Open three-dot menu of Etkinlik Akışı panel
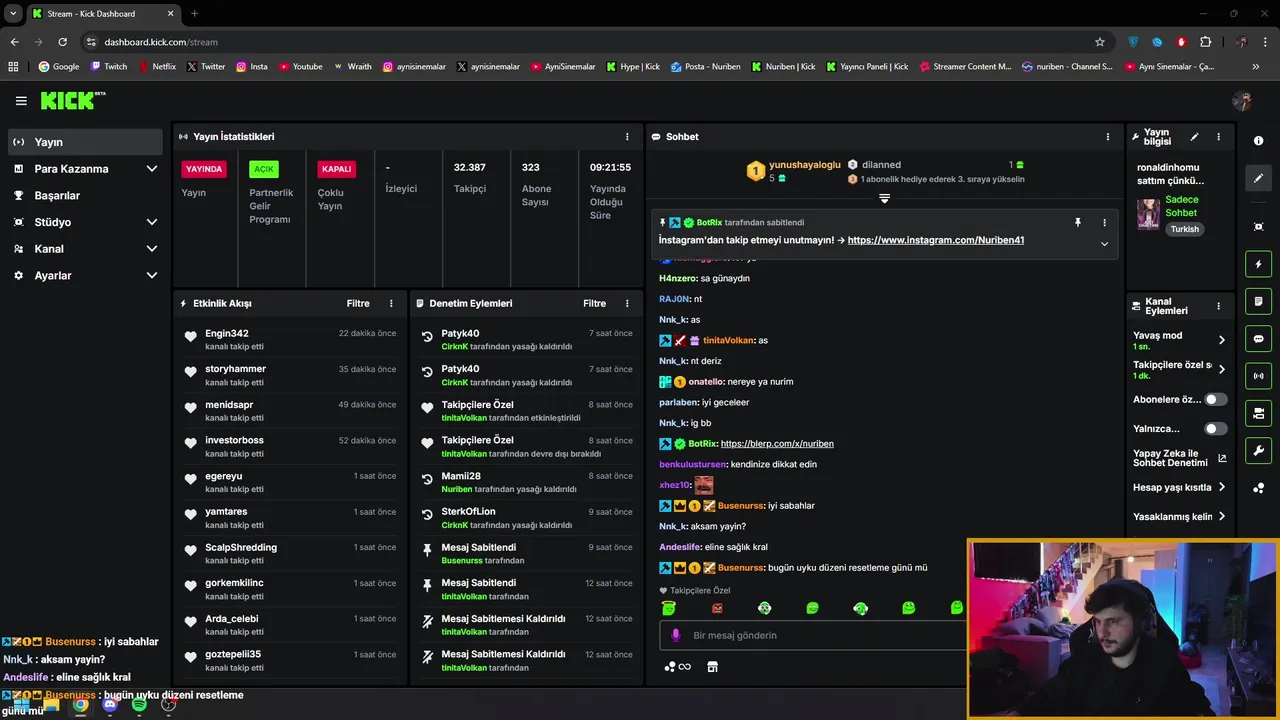This screenshot has height=720, width=1280. click(x=391, y=303)
